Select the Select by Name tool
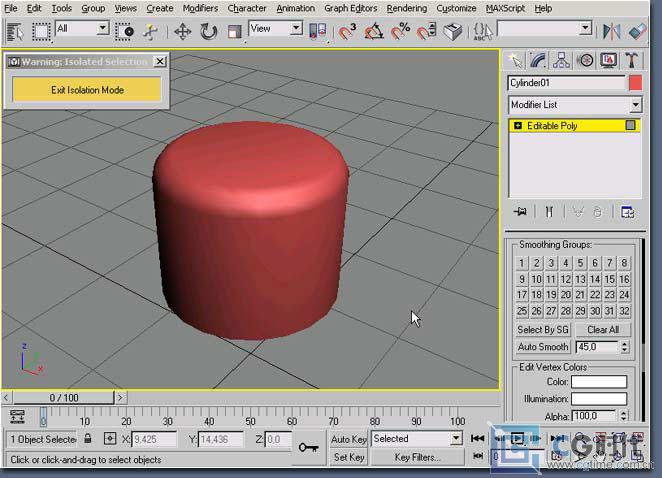The image size is (662, 478). pos(14,32)
